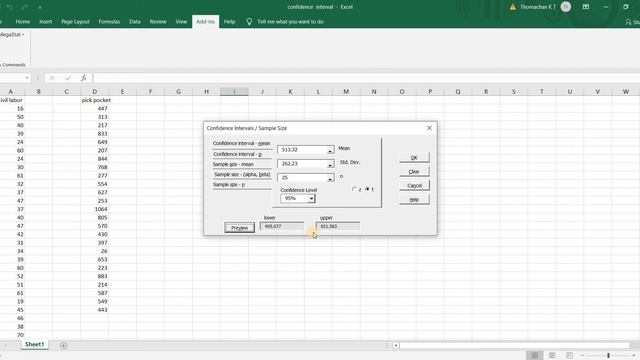Click the lower bound result field
Screen dimensions: 640x360
(x=282, y=226)
